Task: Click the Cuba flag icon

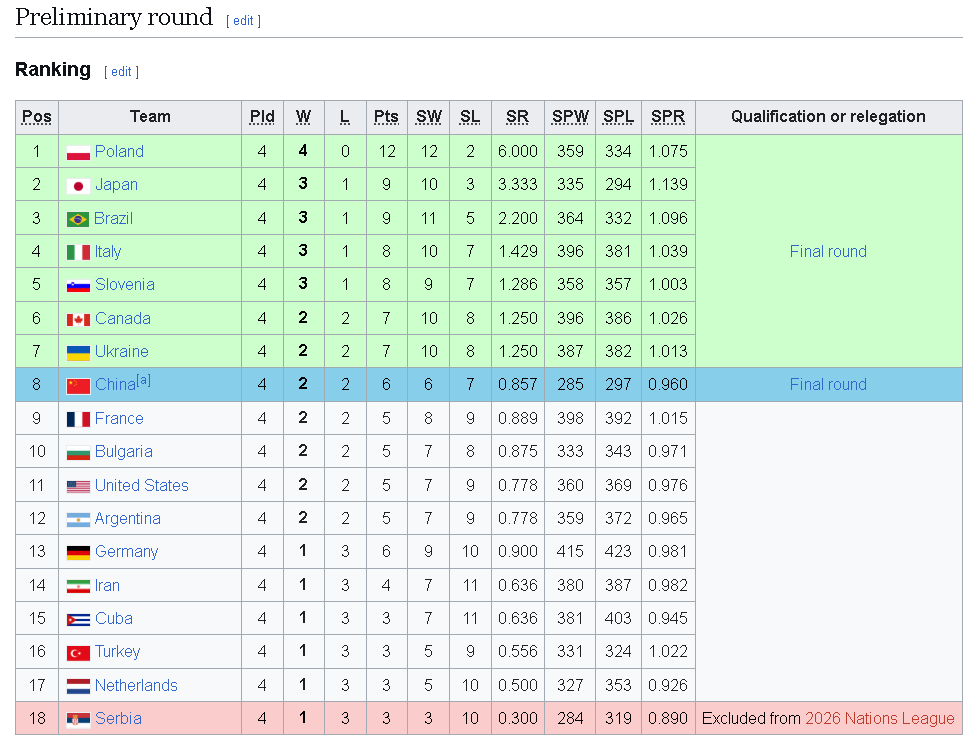Action: [x=78, y=620]
